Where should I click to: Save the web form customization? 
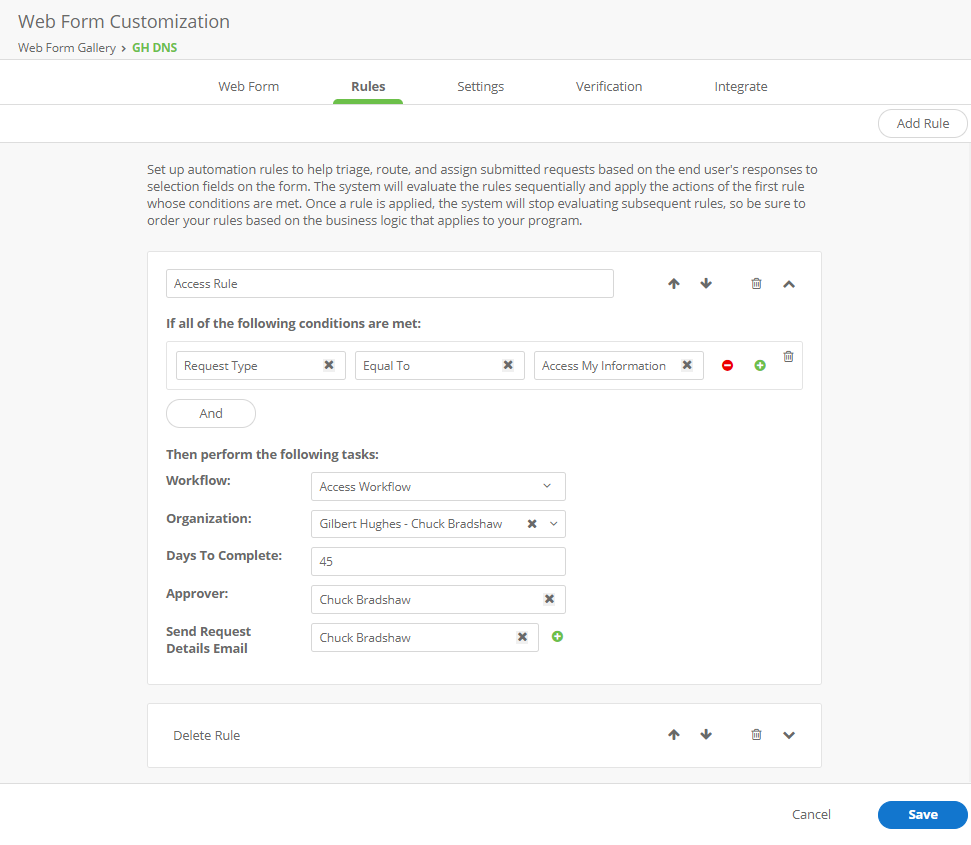921,814
